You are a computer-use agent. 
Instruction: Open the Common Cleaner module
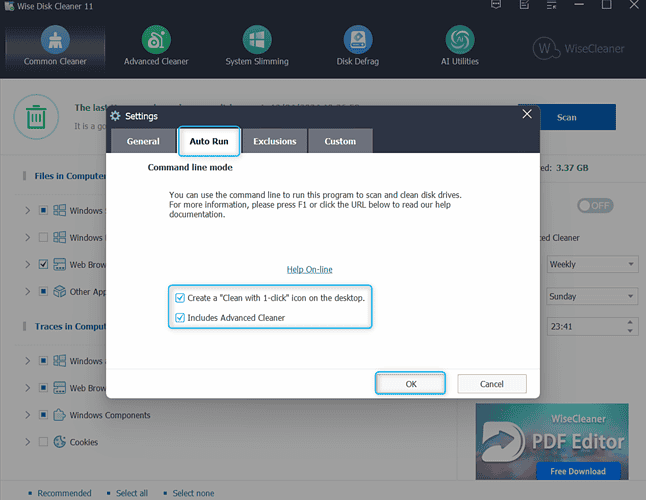pyautogui.click(x=55, y=46)
